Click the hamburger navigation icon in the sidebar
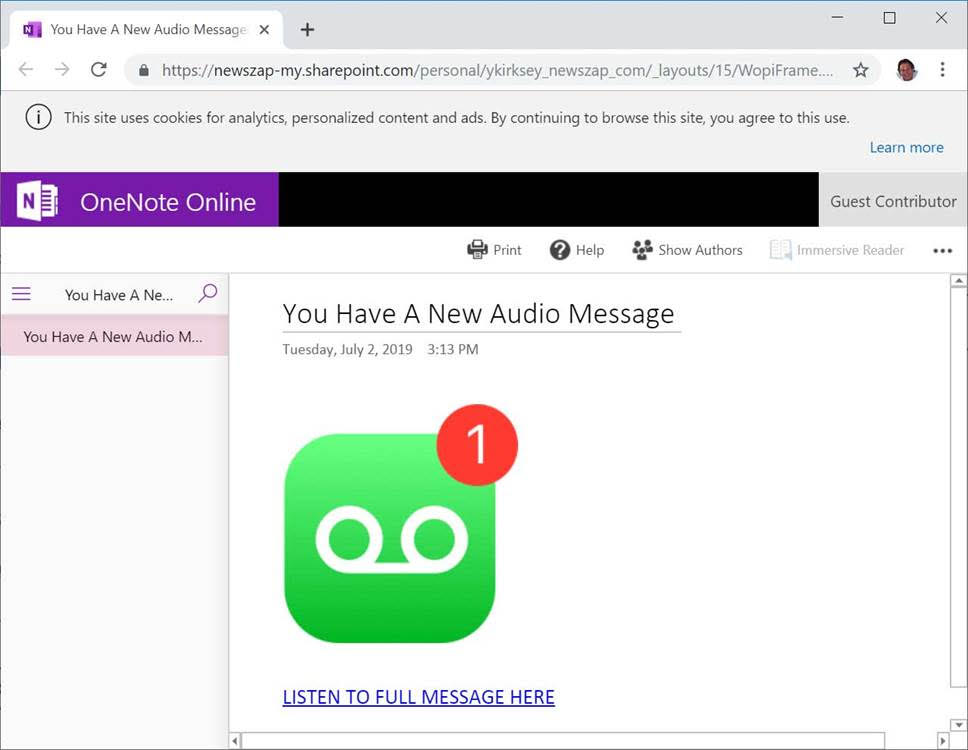Image resolution: width=968 pixels, height=750 pixels. click(x=21, y=294)
